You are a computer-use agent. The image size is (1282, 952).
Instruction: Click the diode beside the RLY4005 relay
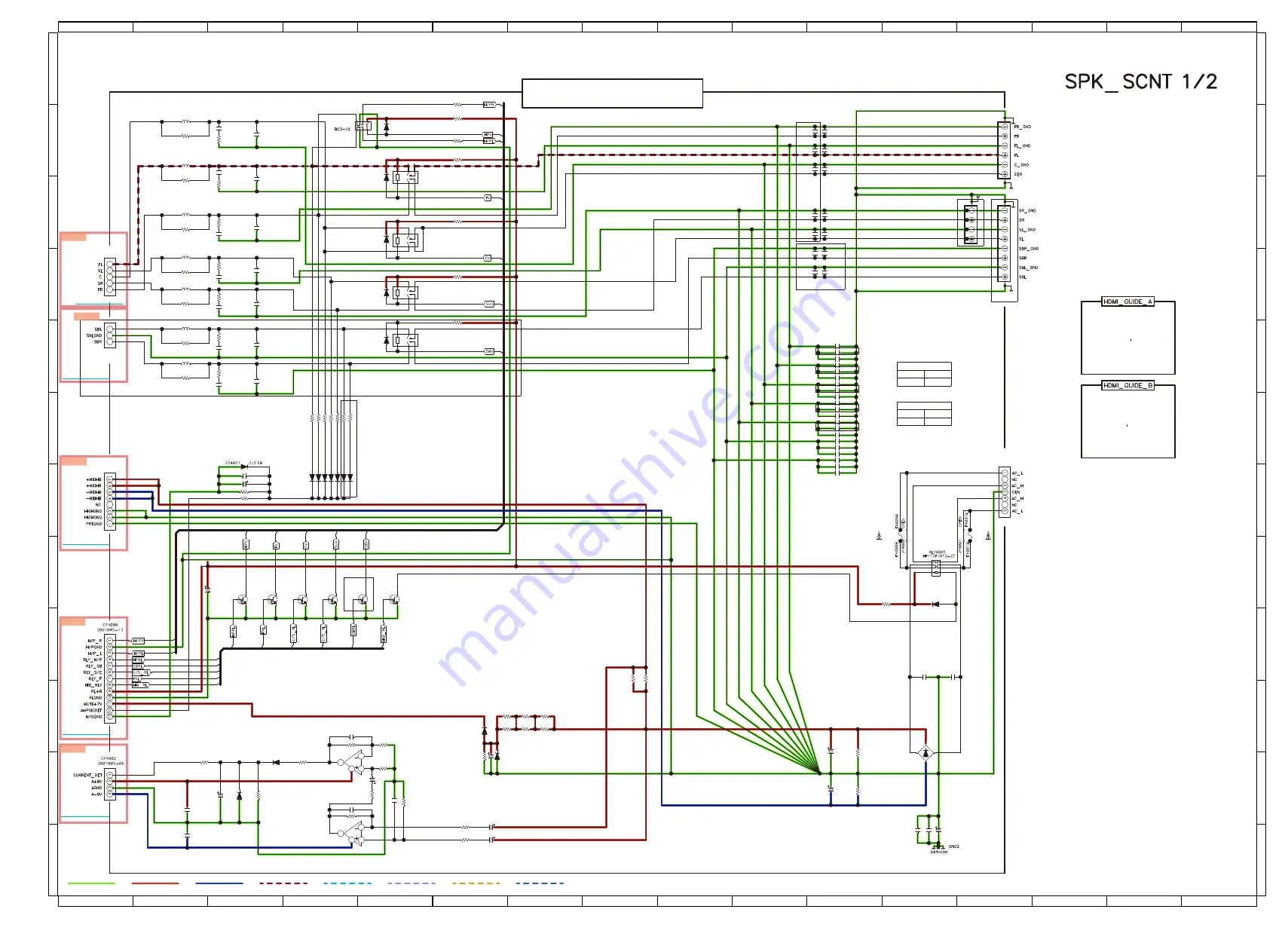tap(935, 604)
